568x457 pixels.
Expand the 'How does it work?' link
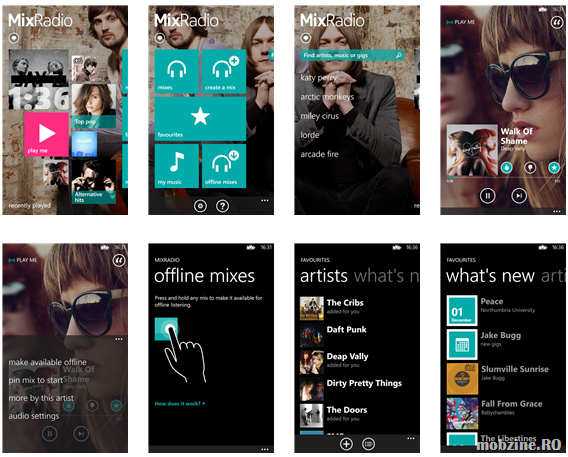pyautogui.click(x=180, y=403)
